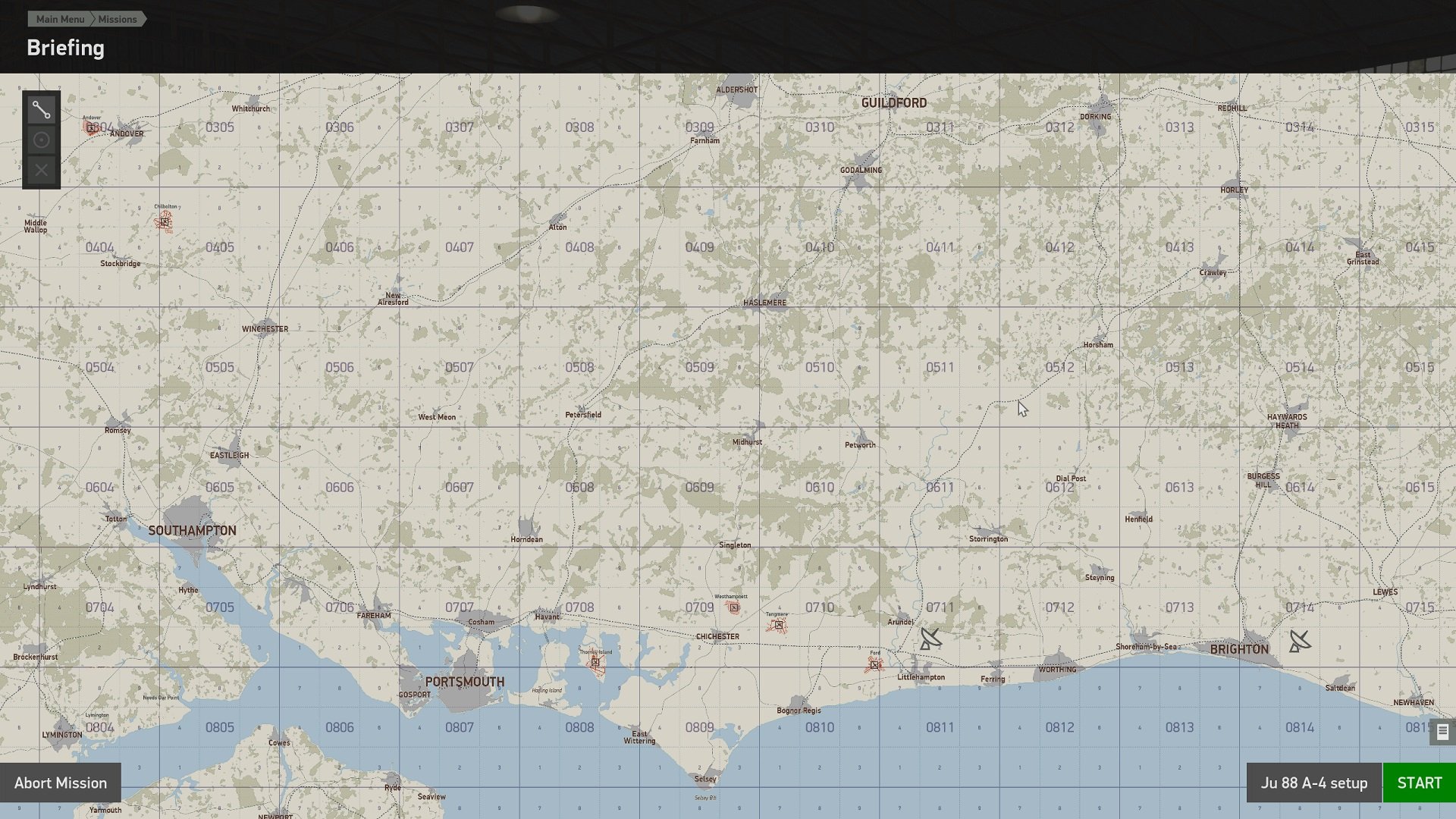Click the Andover airfield marker
Screen dimensions: 1456x819
point(92,127)
